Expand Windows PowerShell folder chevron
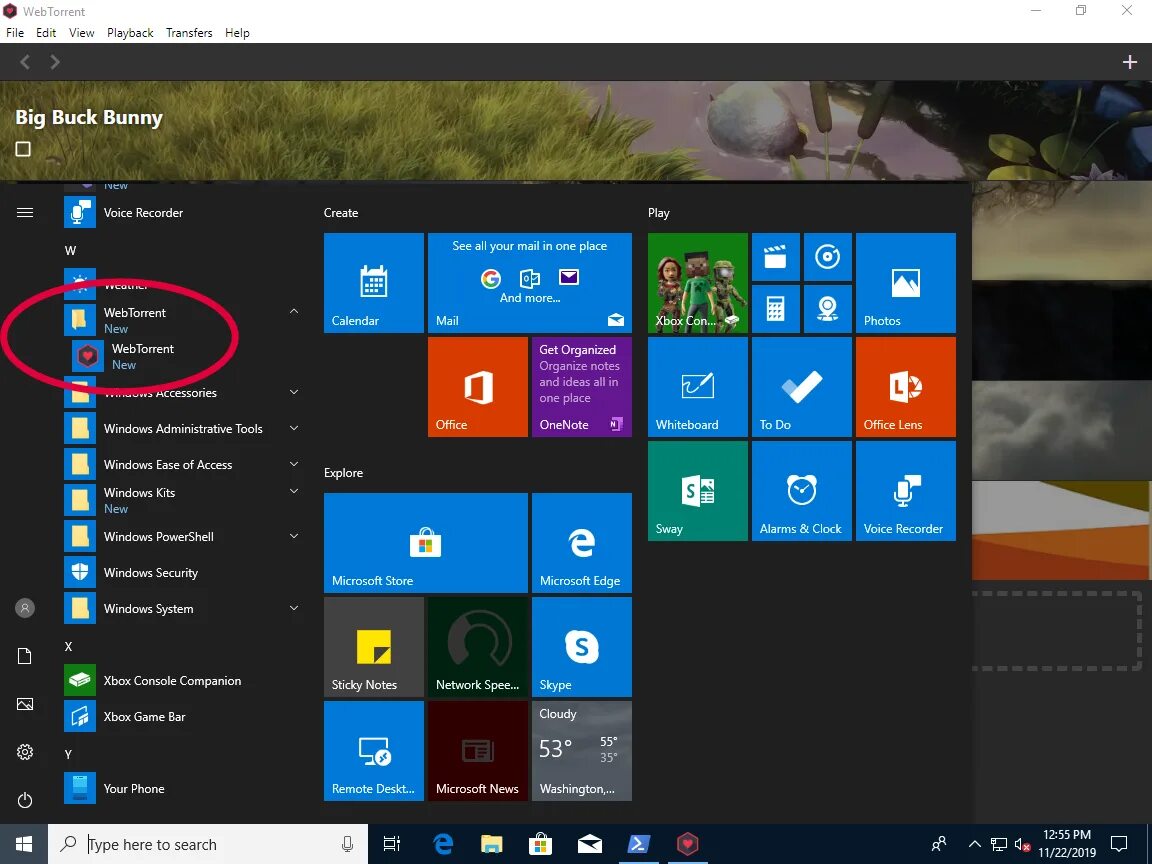Image resolution: width=1152 pixels, height=864 pixels. 294,536
